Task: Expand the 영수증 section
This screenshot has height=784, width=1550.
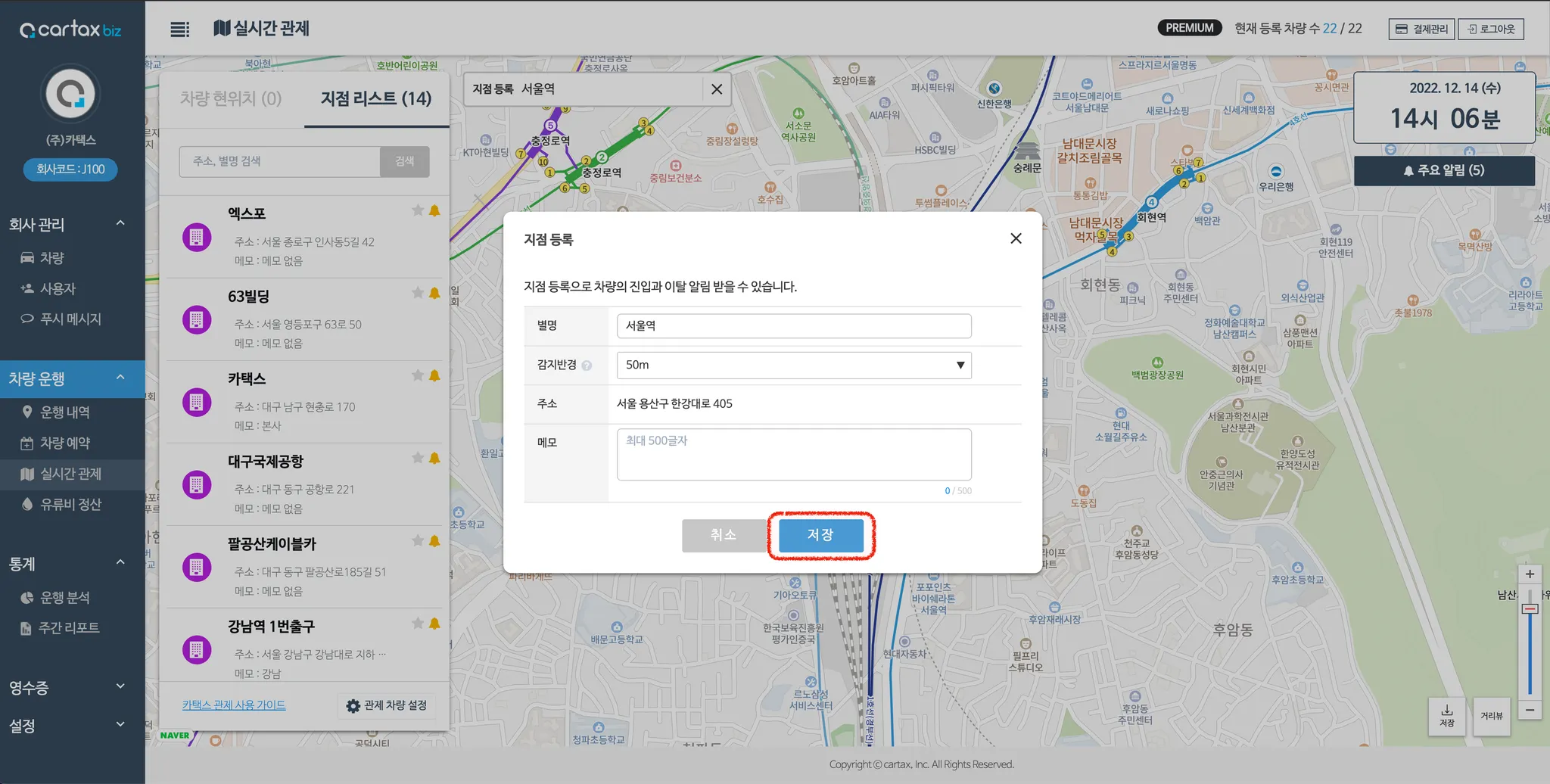Action: [120, 686]
